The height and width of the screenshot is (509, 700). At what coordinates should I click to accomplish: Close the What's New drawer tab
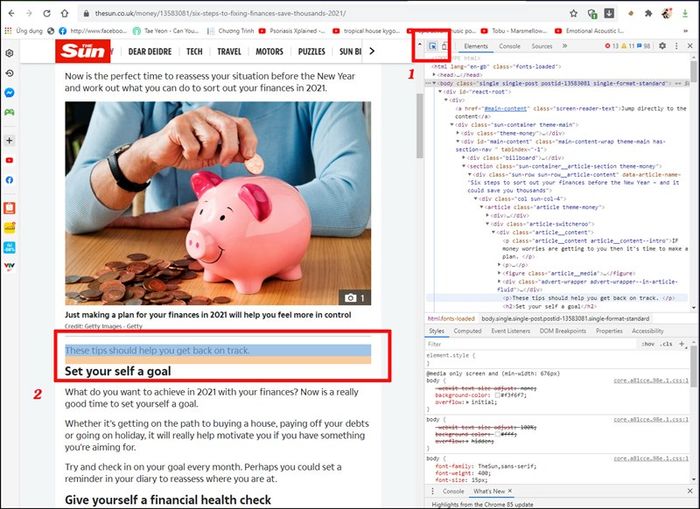[x=510, y=491]
